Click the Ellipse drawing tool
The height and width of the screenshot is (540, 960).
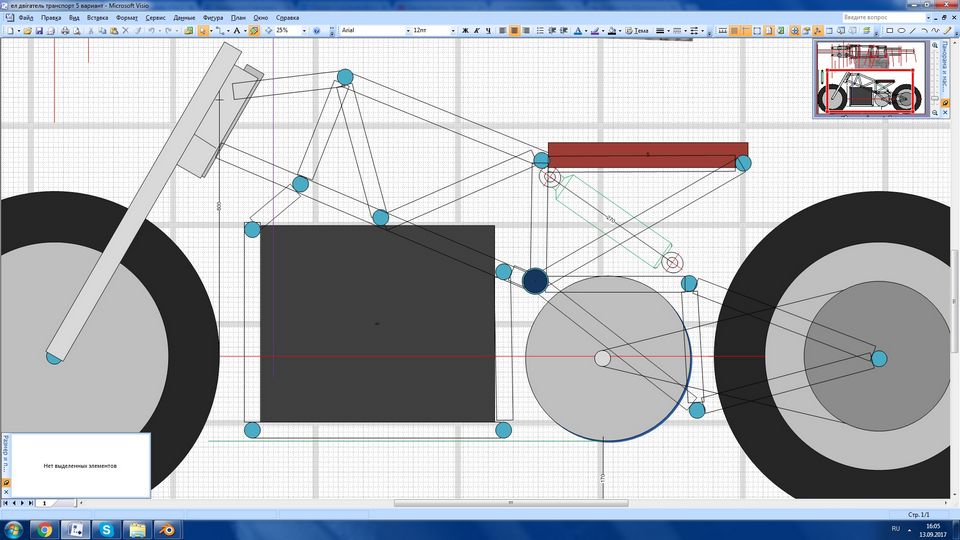click(901, 31)
